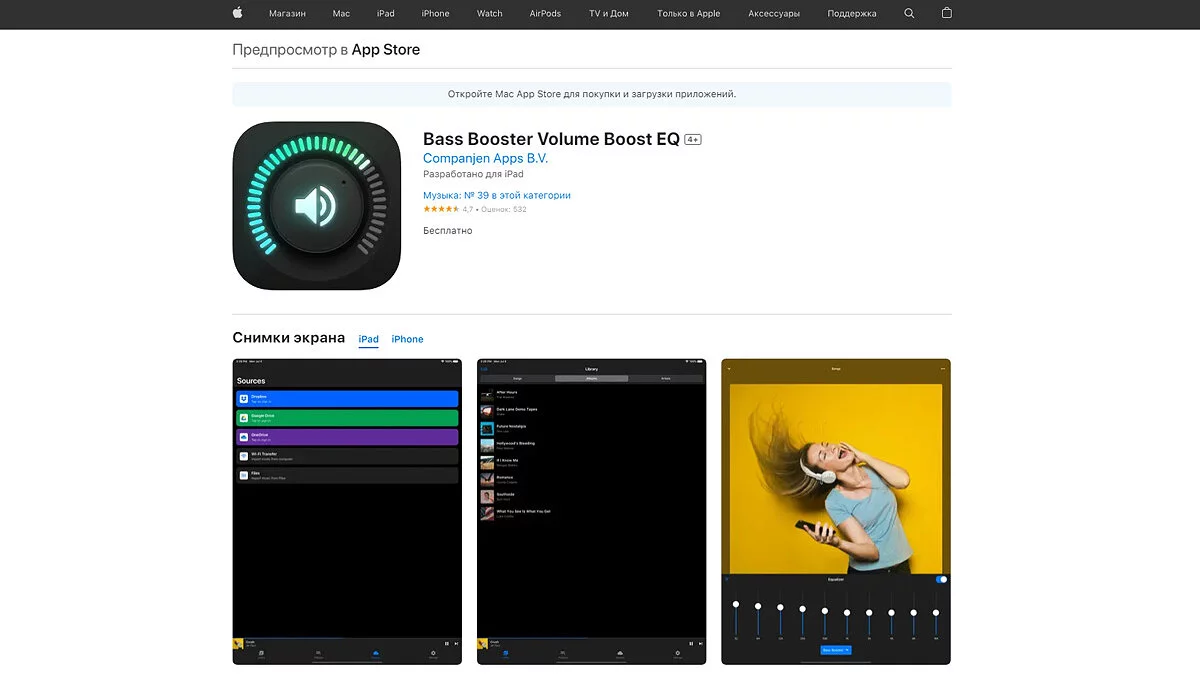Toggle the Equalizer switch in third screenshot
This screenshot has height=675, width=1200.
coord(941,579)
